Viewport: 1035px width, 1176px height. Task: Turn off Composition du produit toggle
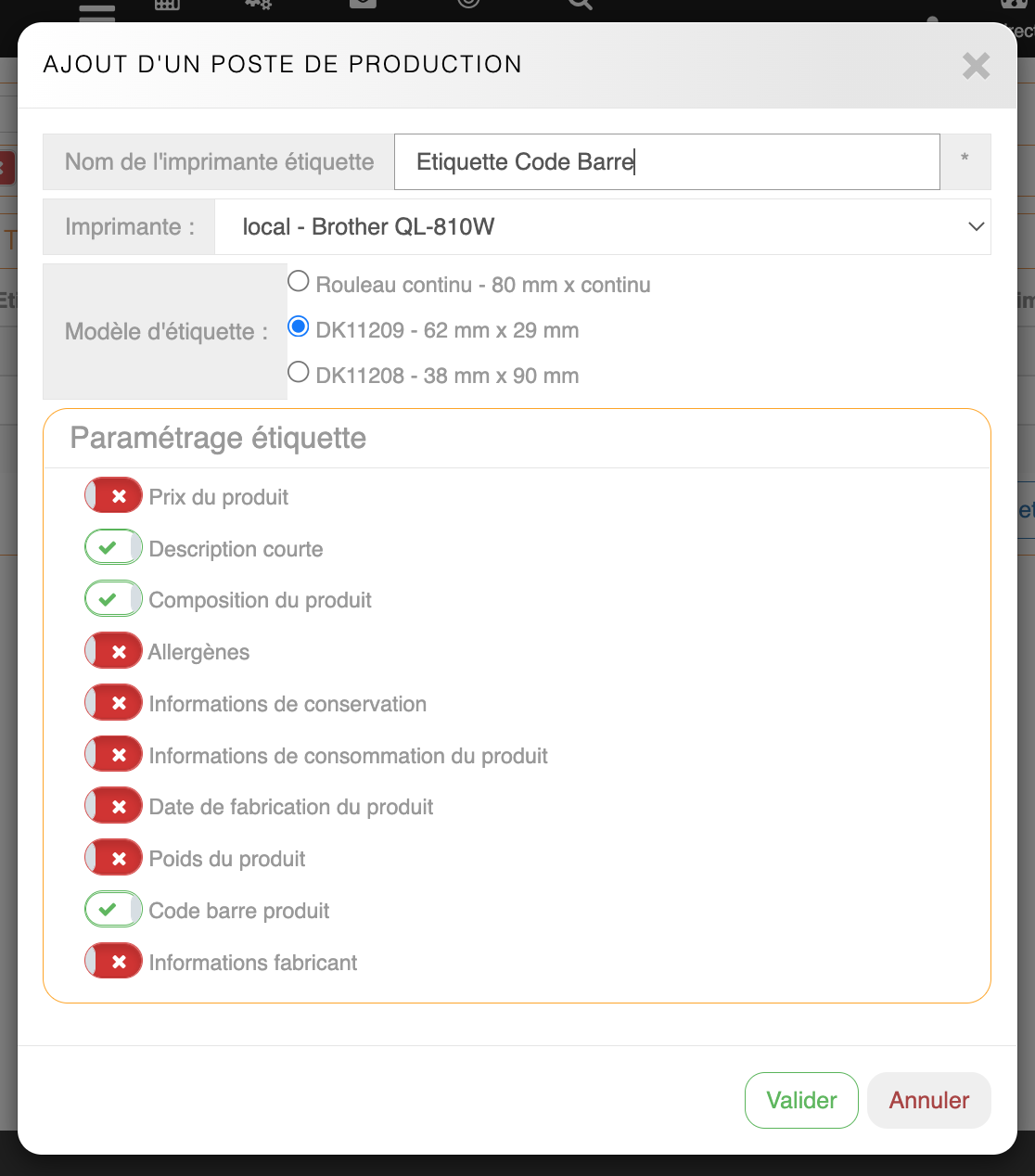[x=113, y=600]
